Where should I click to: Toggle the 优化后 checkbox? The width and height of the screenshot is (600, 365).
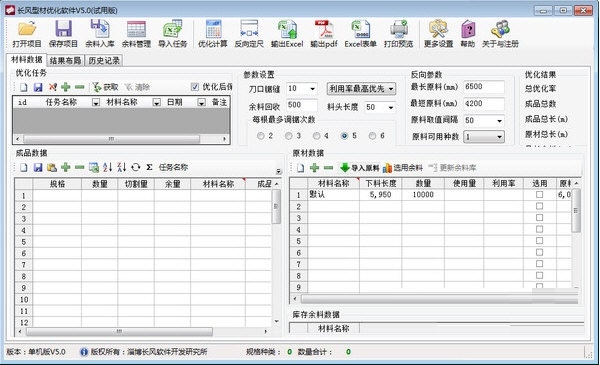point(195,87)
